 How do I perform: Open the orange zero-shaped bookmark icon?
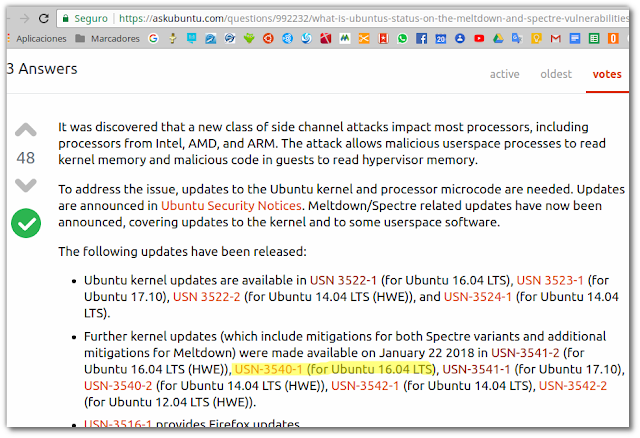point(613,39)
